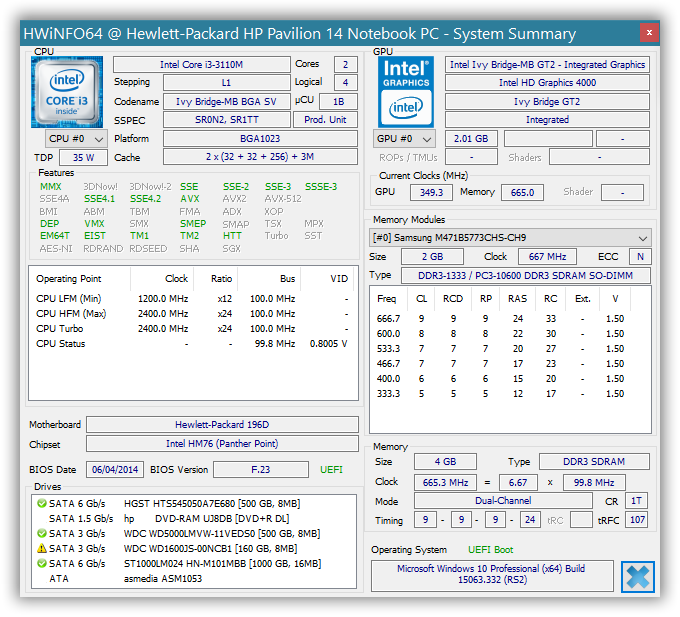Click the CPU LFM (Min) operating point row

[193, 299]
